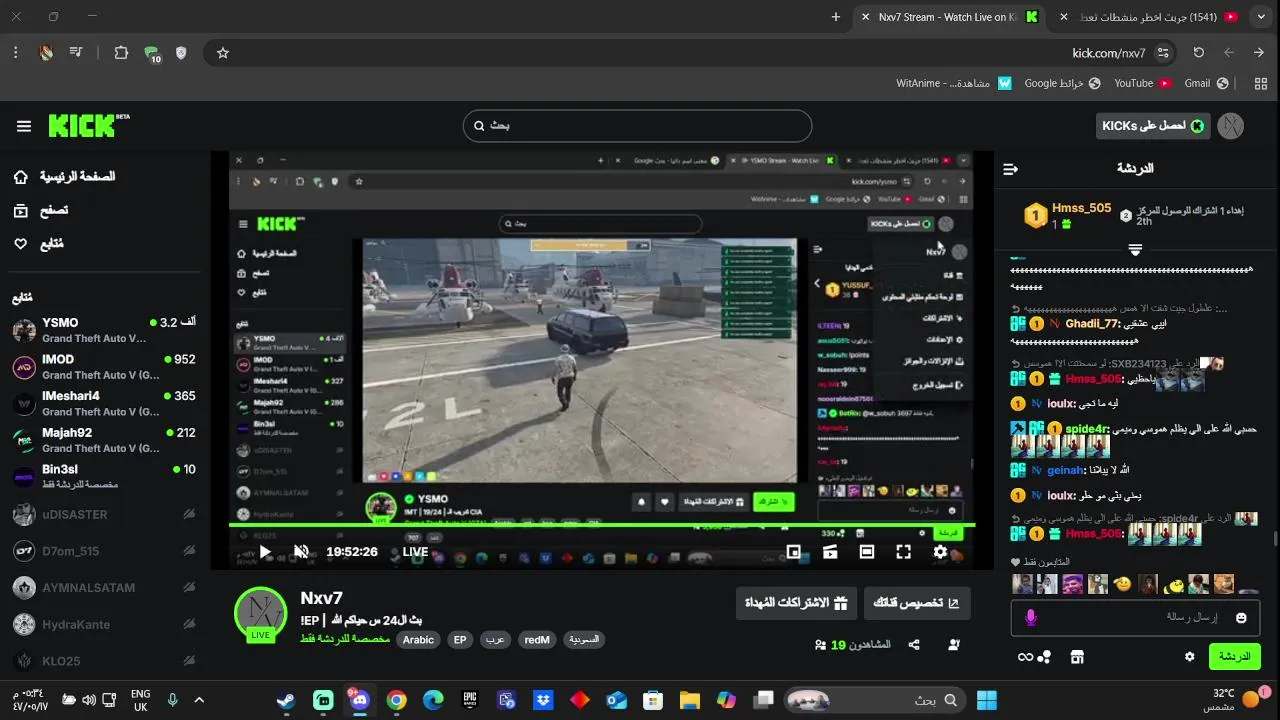Open Chrome three-dot menu
The height and width of the screenshot is (720, 1280).
[x=16, y=53]
